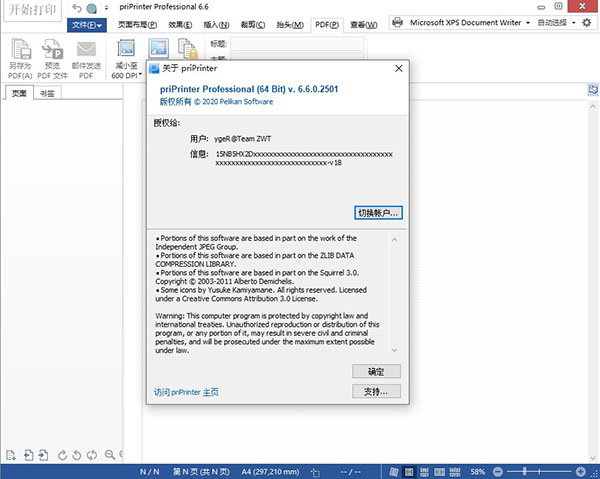Click the undo arrow in quick access bar
The image size is (600, 479).
pos(77,8)
